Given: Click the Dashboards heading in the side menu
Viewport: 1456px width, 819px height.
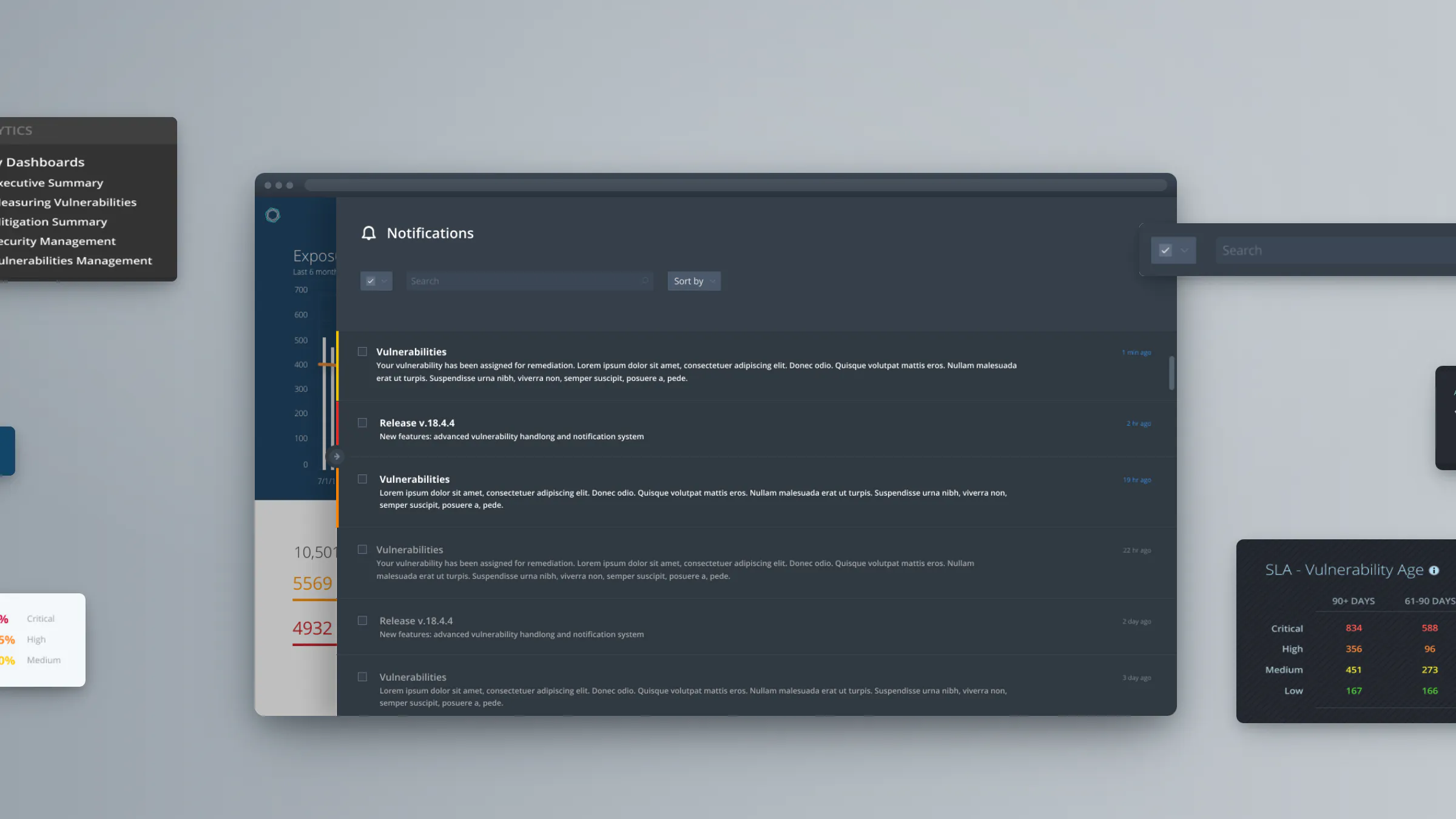Looking at the screenshot, I should click(45, 162).
